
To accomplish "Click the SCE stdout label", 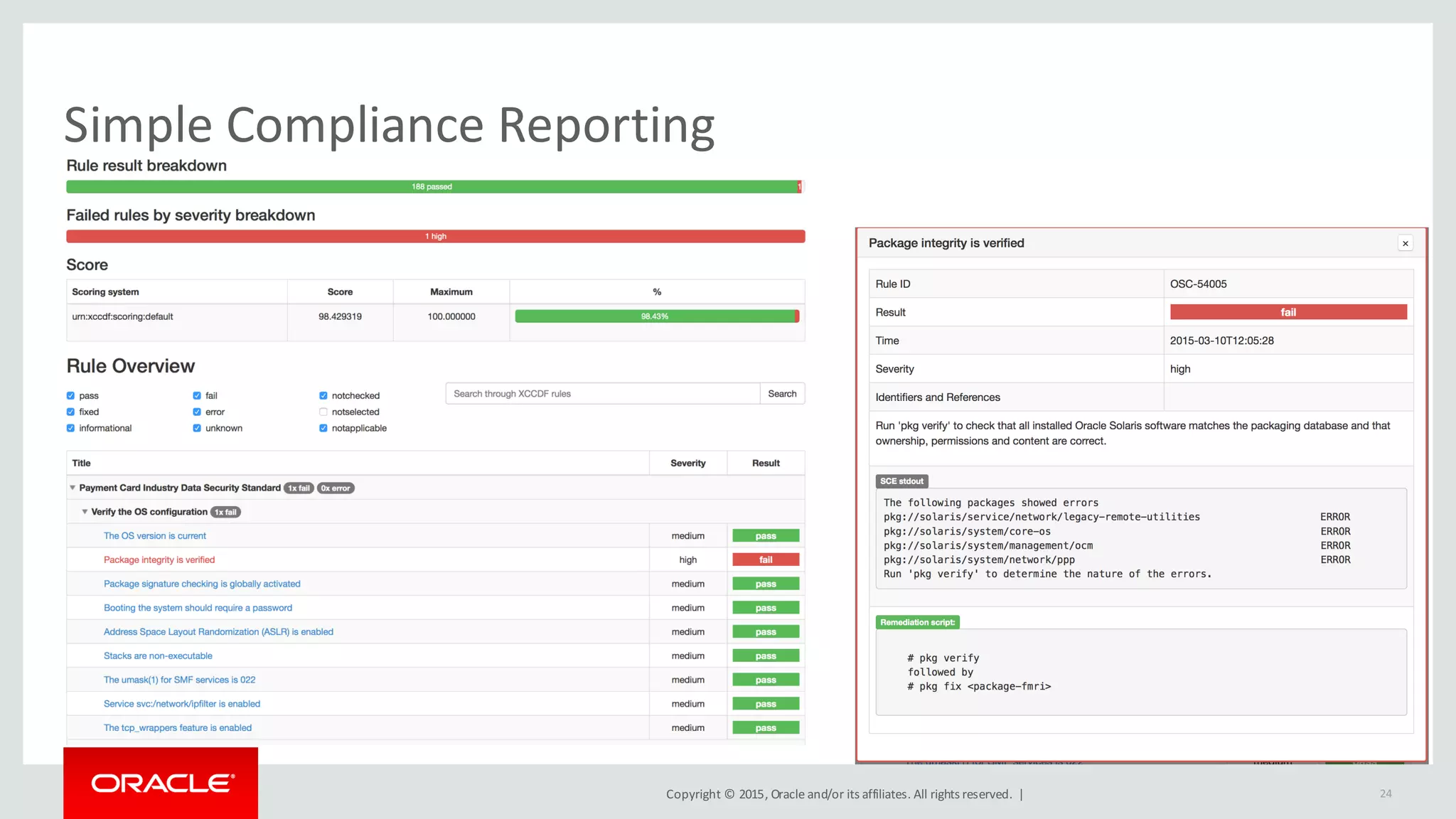I will point(901,481).
